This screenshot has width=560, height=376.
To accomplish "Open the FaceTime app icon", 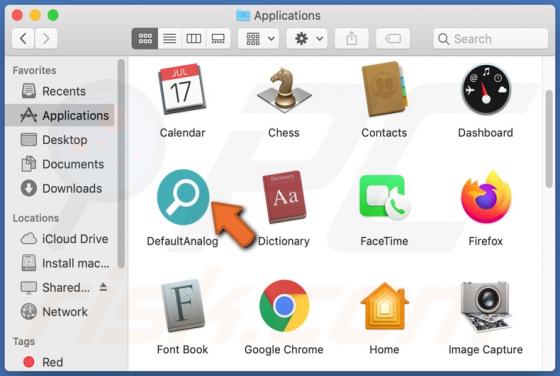I will [385, 197].
